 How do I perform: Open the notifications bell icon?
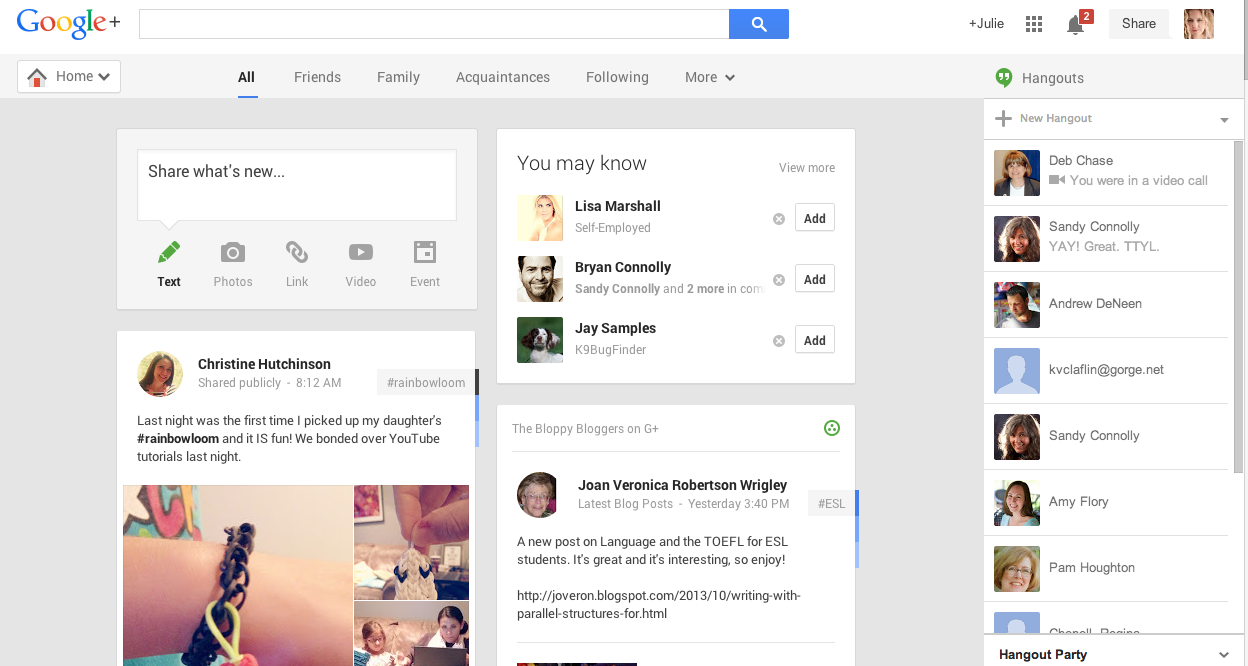point(1076,25)
